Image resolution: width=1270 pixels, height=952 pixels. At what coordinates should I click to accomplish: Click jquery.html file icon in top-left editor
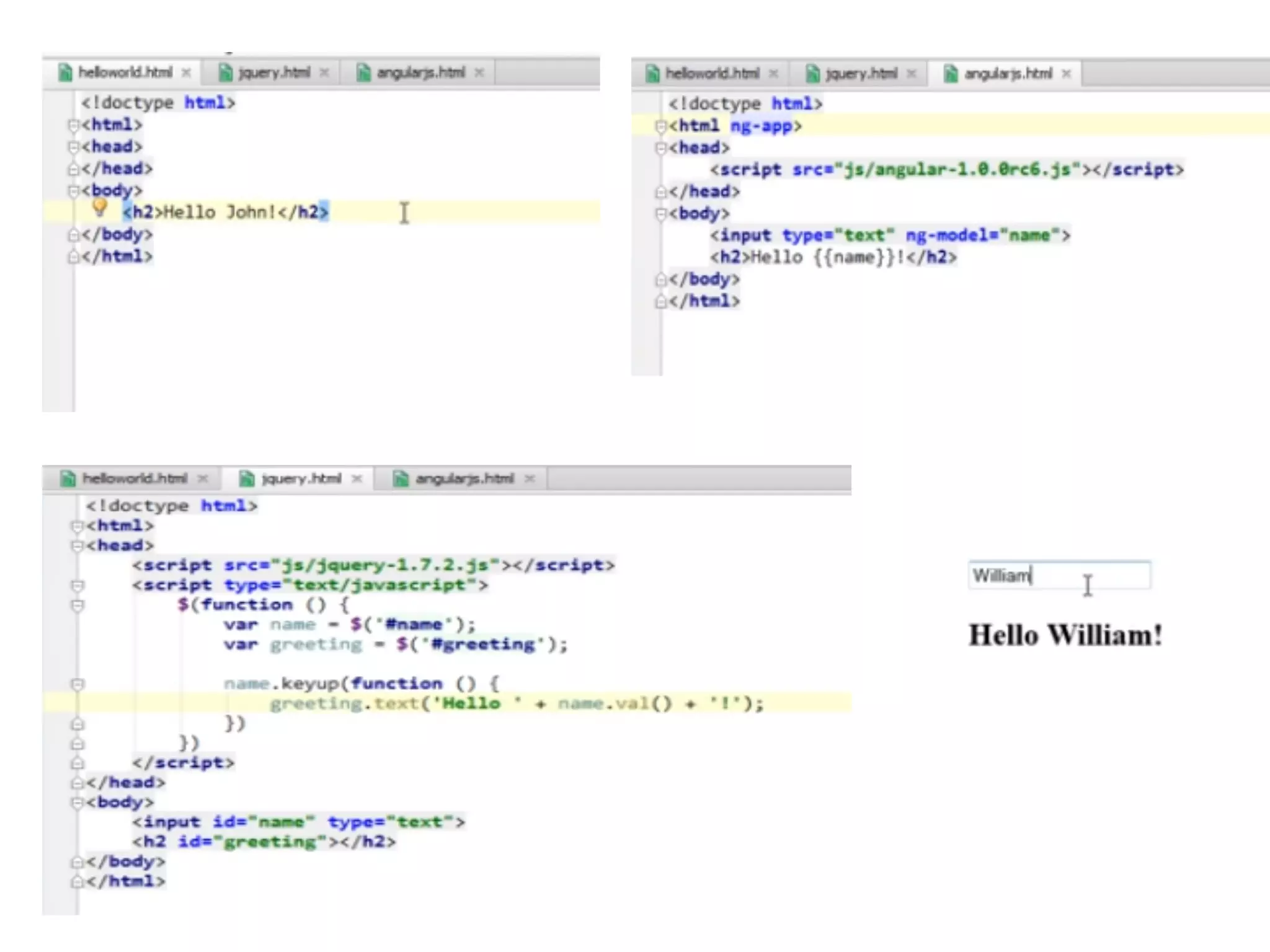pos(226,73)
